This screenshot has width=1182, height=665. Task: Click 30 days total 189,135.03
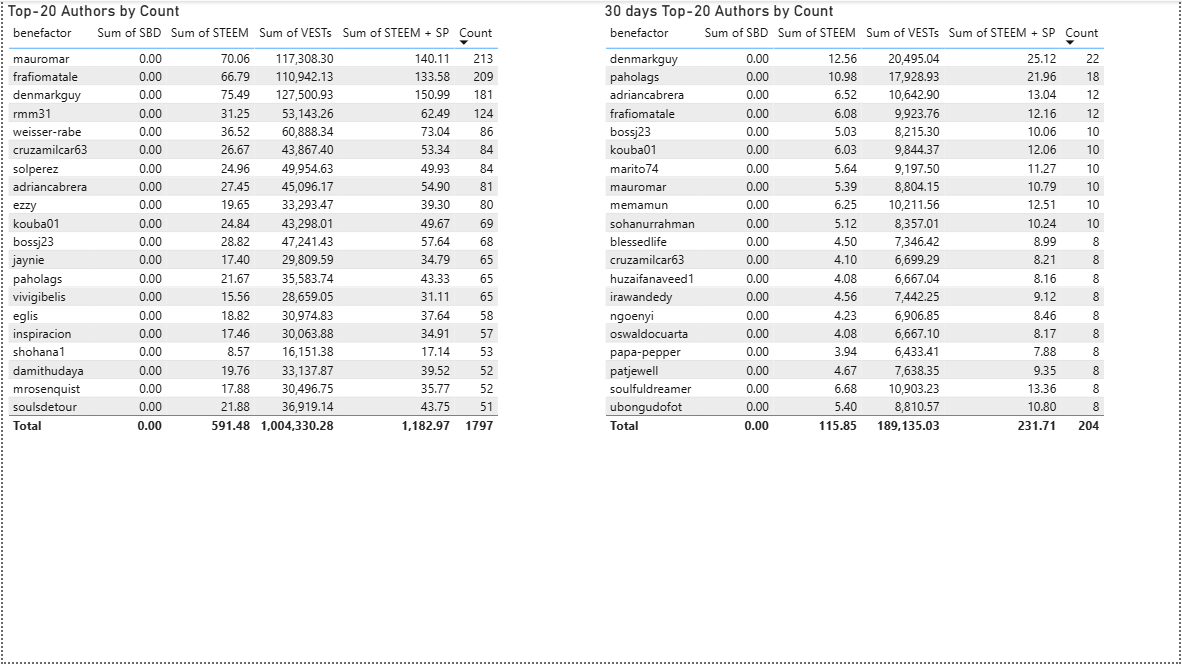click(x=908, y=426)
